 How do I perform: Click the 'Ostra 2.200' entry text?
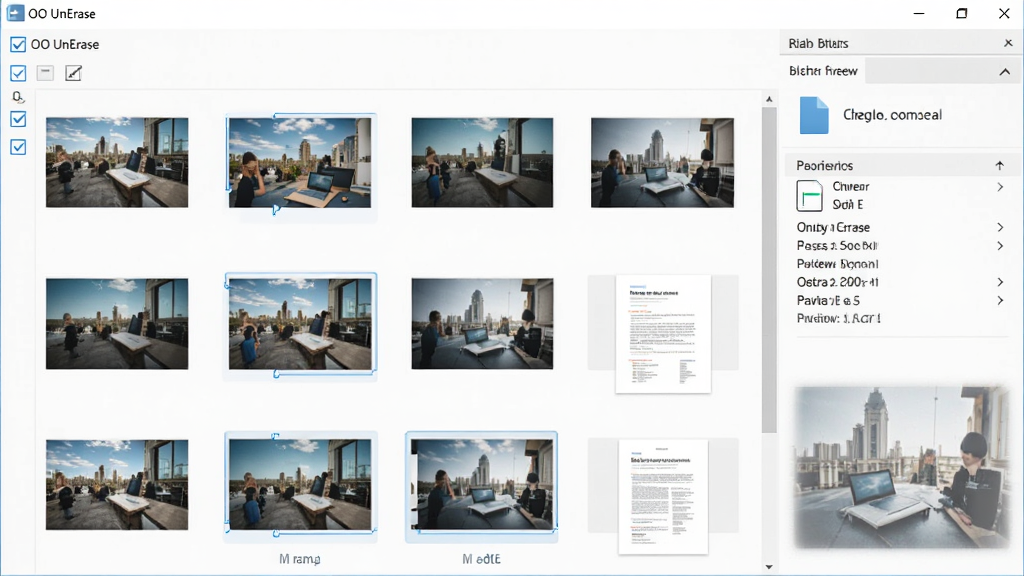(x=837, y=282)
